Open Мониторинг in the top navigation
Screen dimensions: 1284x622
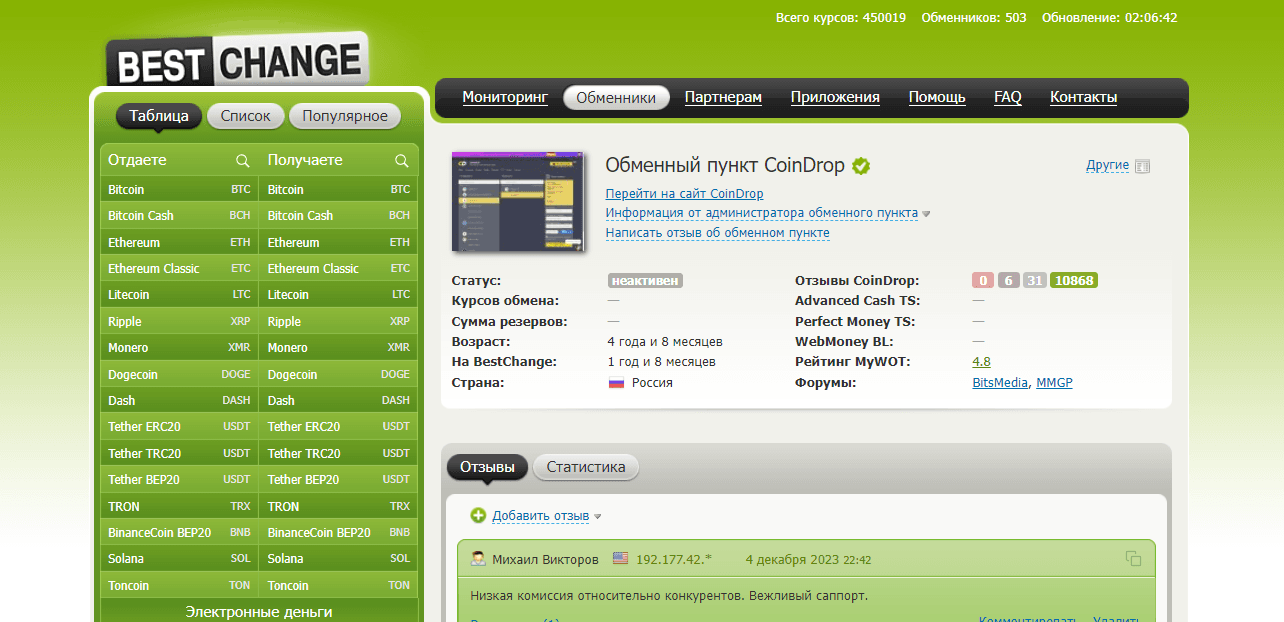pyautogui.click(x=505, y=97)
